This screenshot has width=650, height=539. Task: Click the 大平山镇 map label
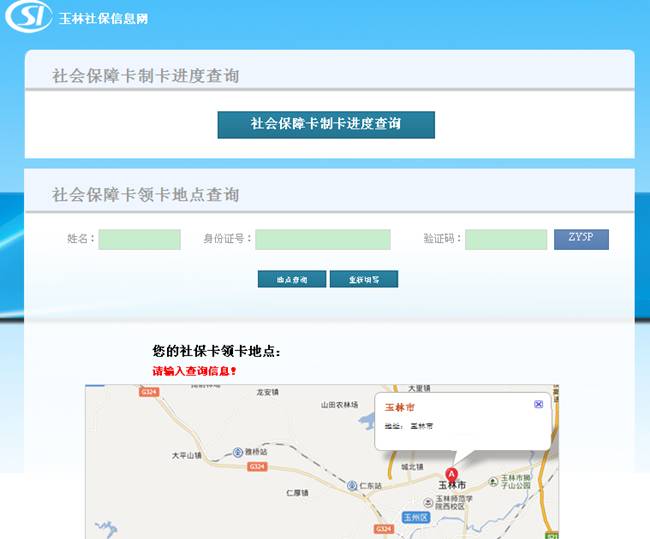pos(187,456)
